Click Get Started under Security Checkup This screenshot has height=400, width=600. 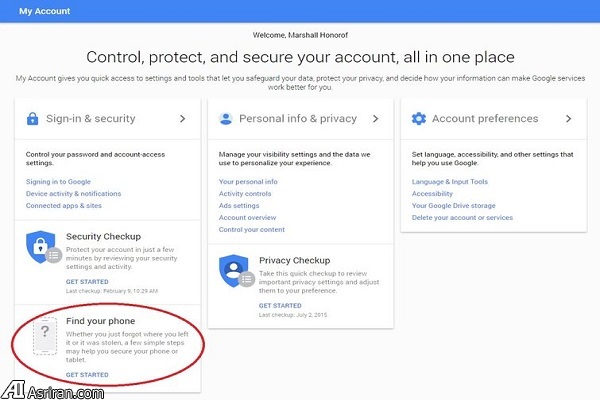click(x=87, y=282)
